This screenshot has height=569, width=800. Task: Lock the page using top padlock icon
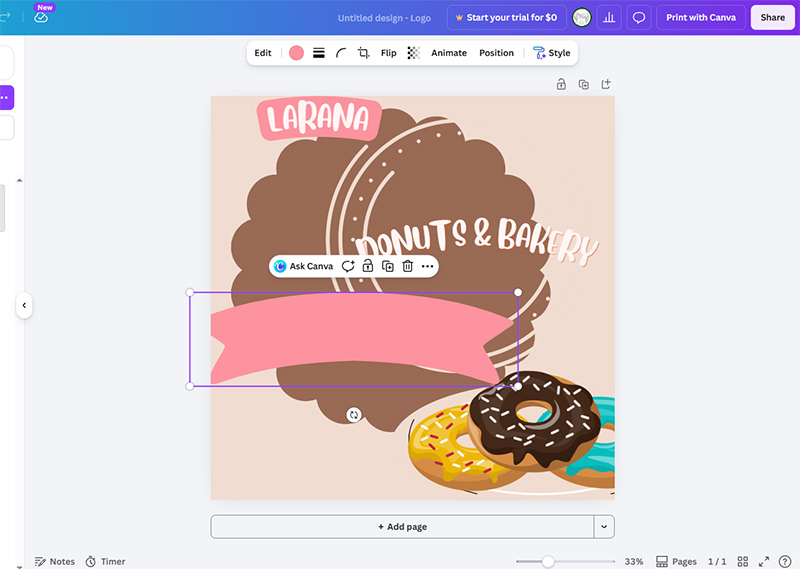click(561, 84)
